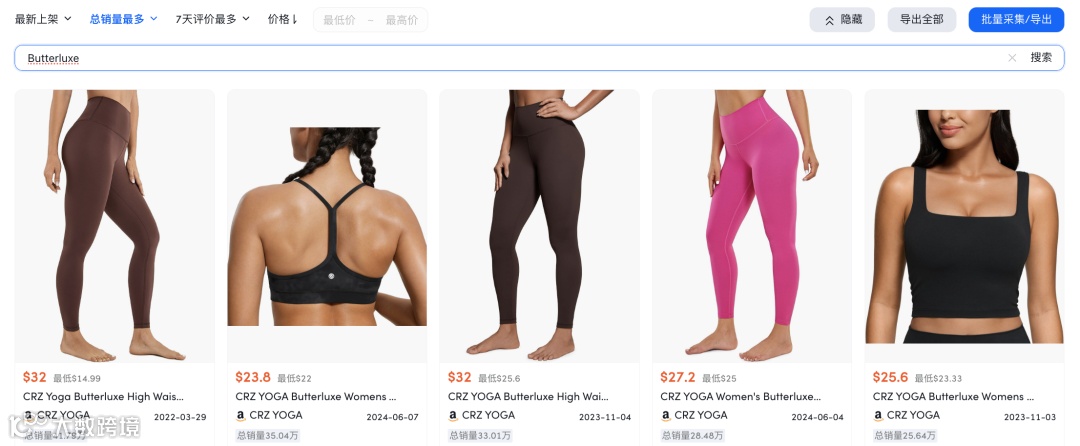Sort by 价格 descending arrow
The width and height of the screenshot is (1080, 446).
pyautogui.click(x=282, y=19)
